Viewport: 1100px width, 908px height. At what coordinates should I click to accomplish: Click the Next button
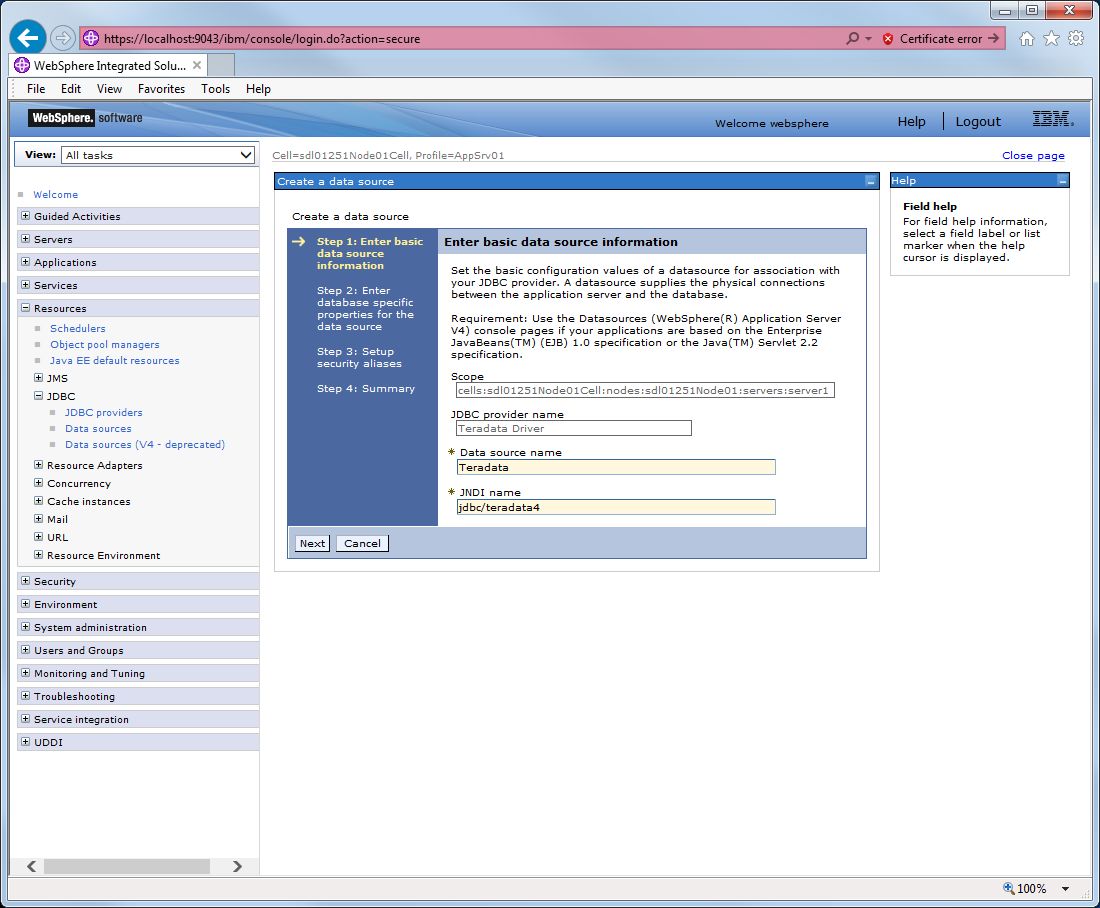[312, 543]
